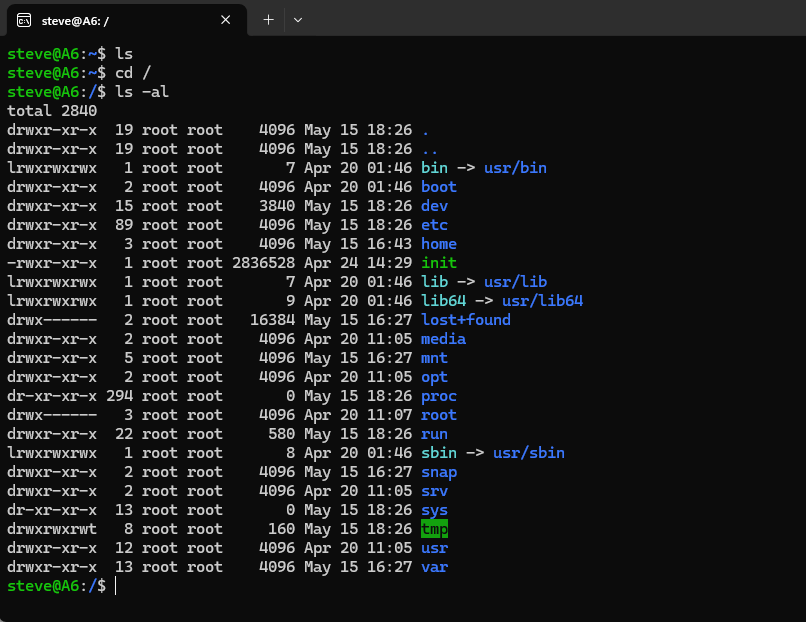Click the 'opt' directory name

[x=434, y=377]
